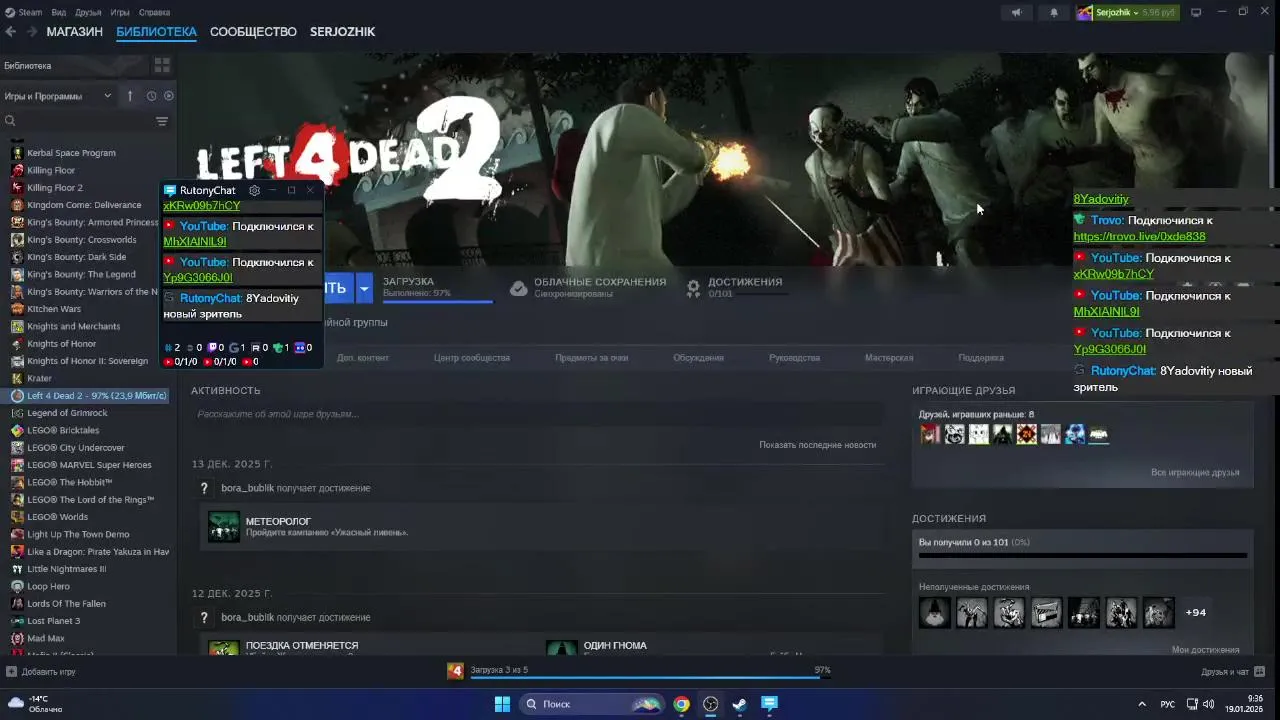
Task: Switch to OBS Studio on taskbar
Action: [x=711, y=704]
